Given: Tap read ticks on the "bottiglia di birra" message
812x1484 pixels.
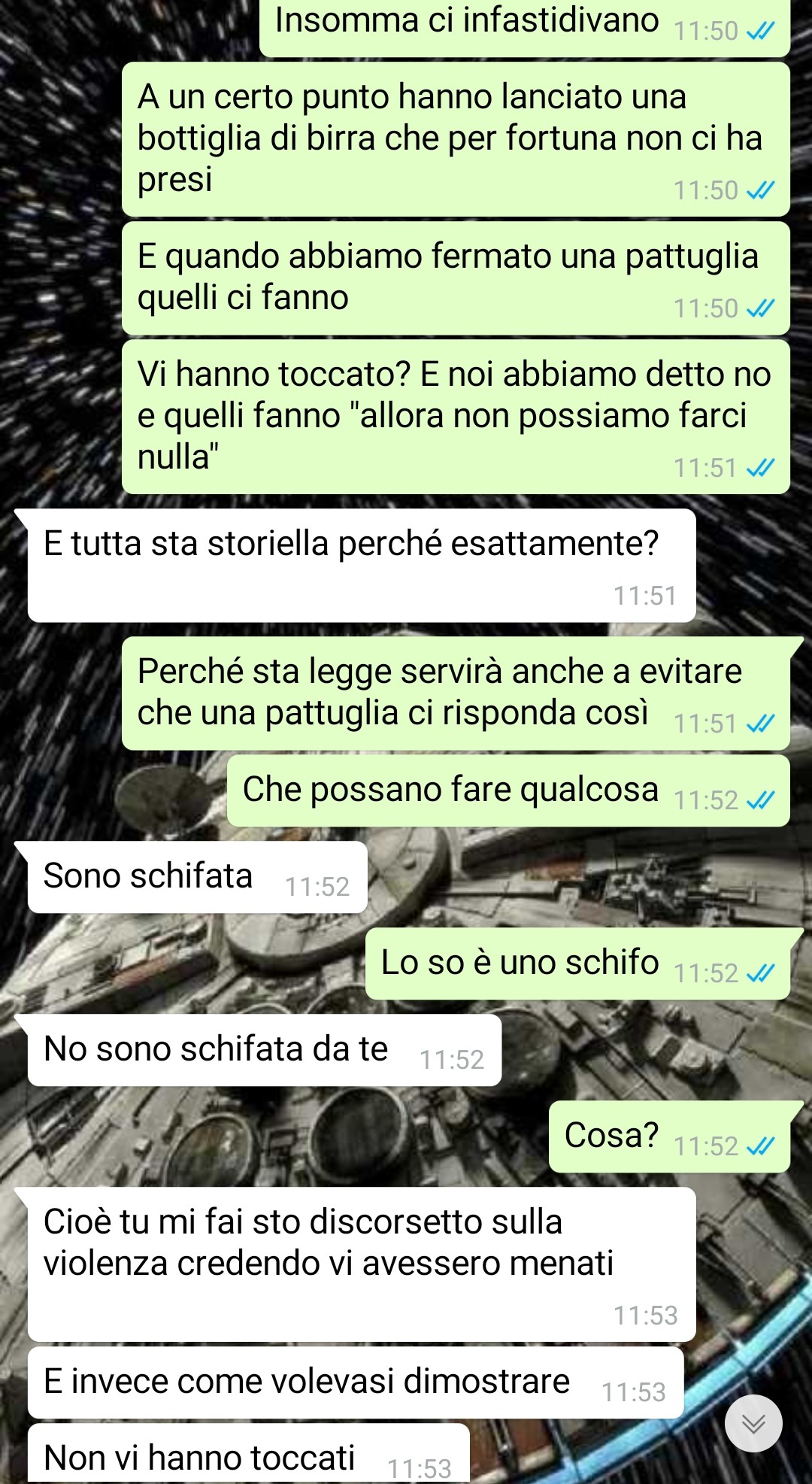Looking at the screenshot, I should tap(760, 190).
